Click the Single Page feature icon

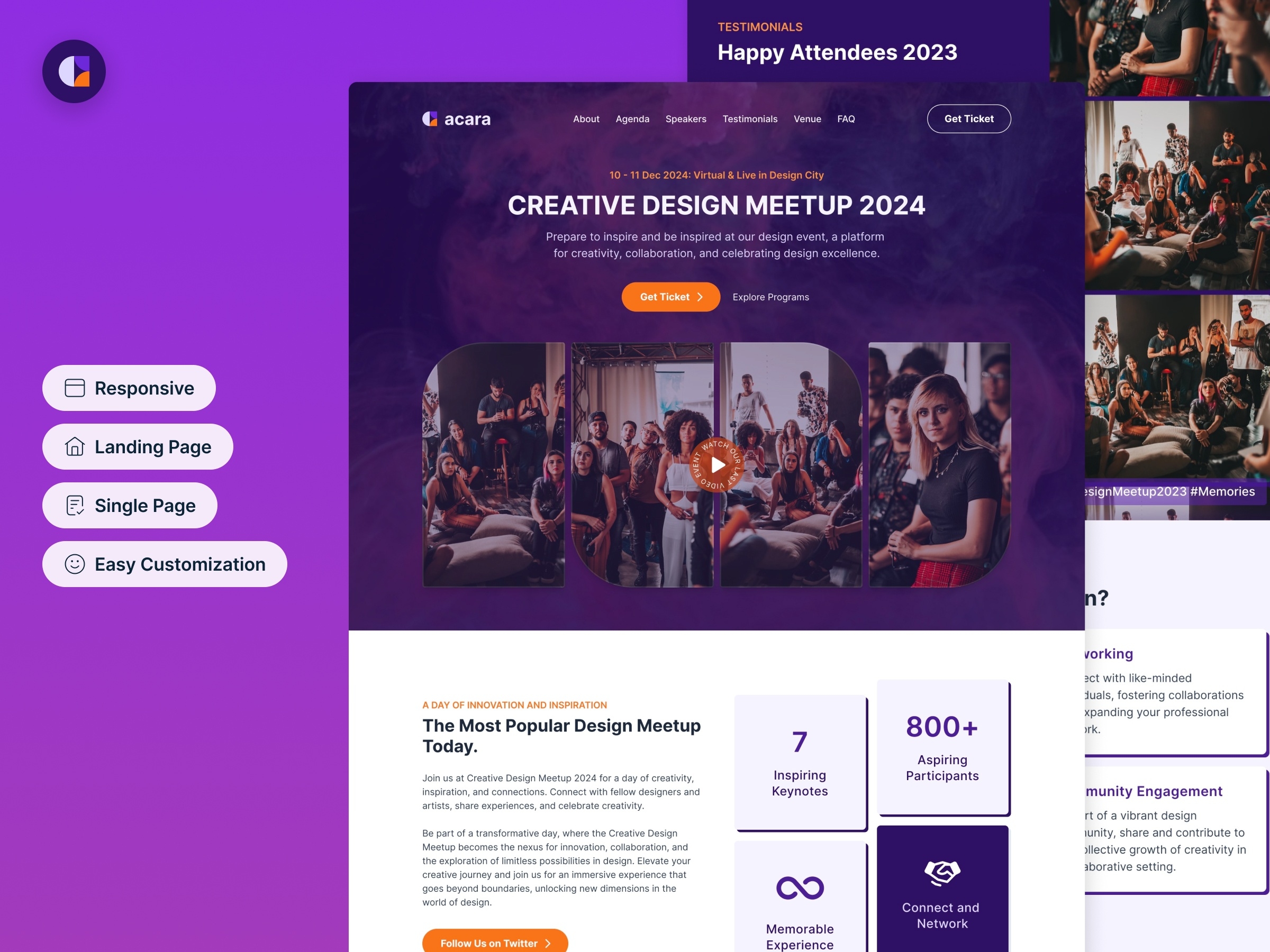coord(75,505)
